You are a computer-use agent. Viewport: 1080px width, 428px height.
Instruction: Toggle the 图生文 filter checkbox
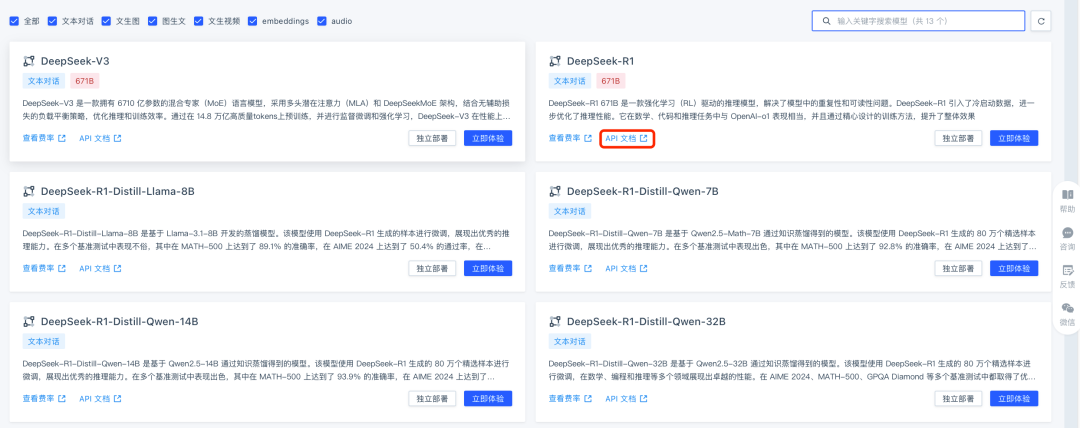(x=152, y=21)
